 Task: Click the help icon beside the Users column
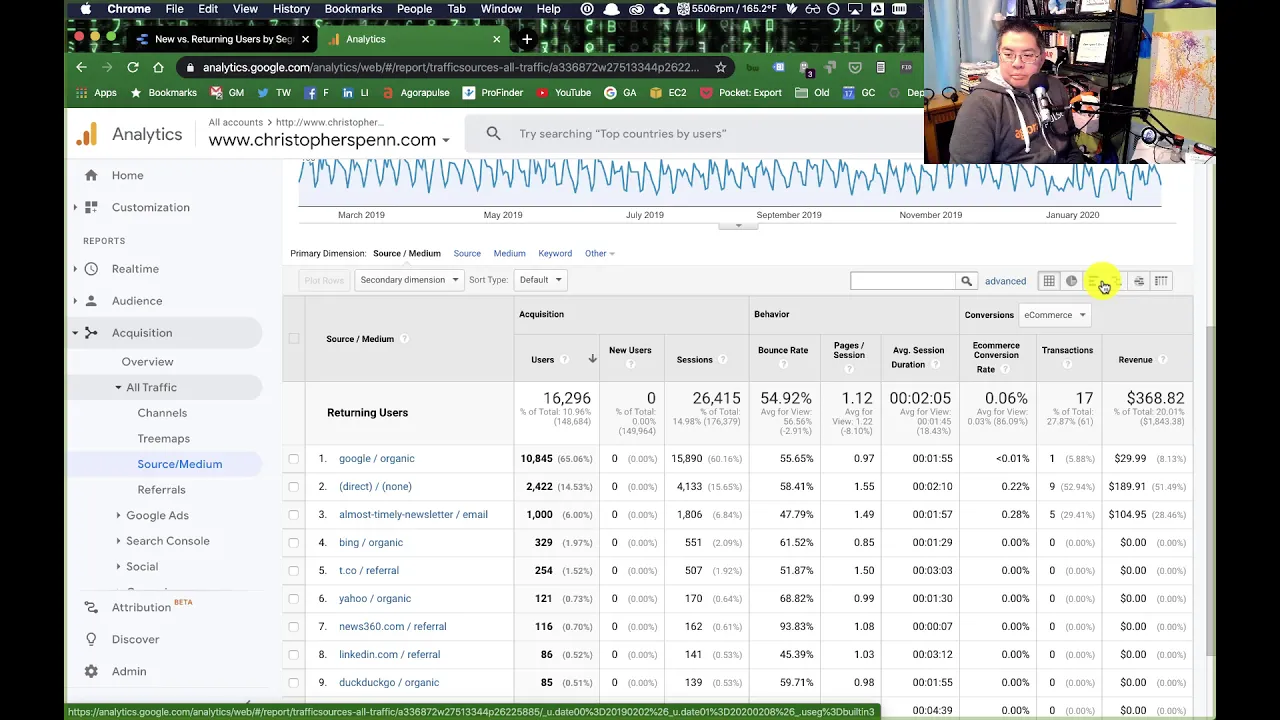pyautogui.click(x=564, y=360)
